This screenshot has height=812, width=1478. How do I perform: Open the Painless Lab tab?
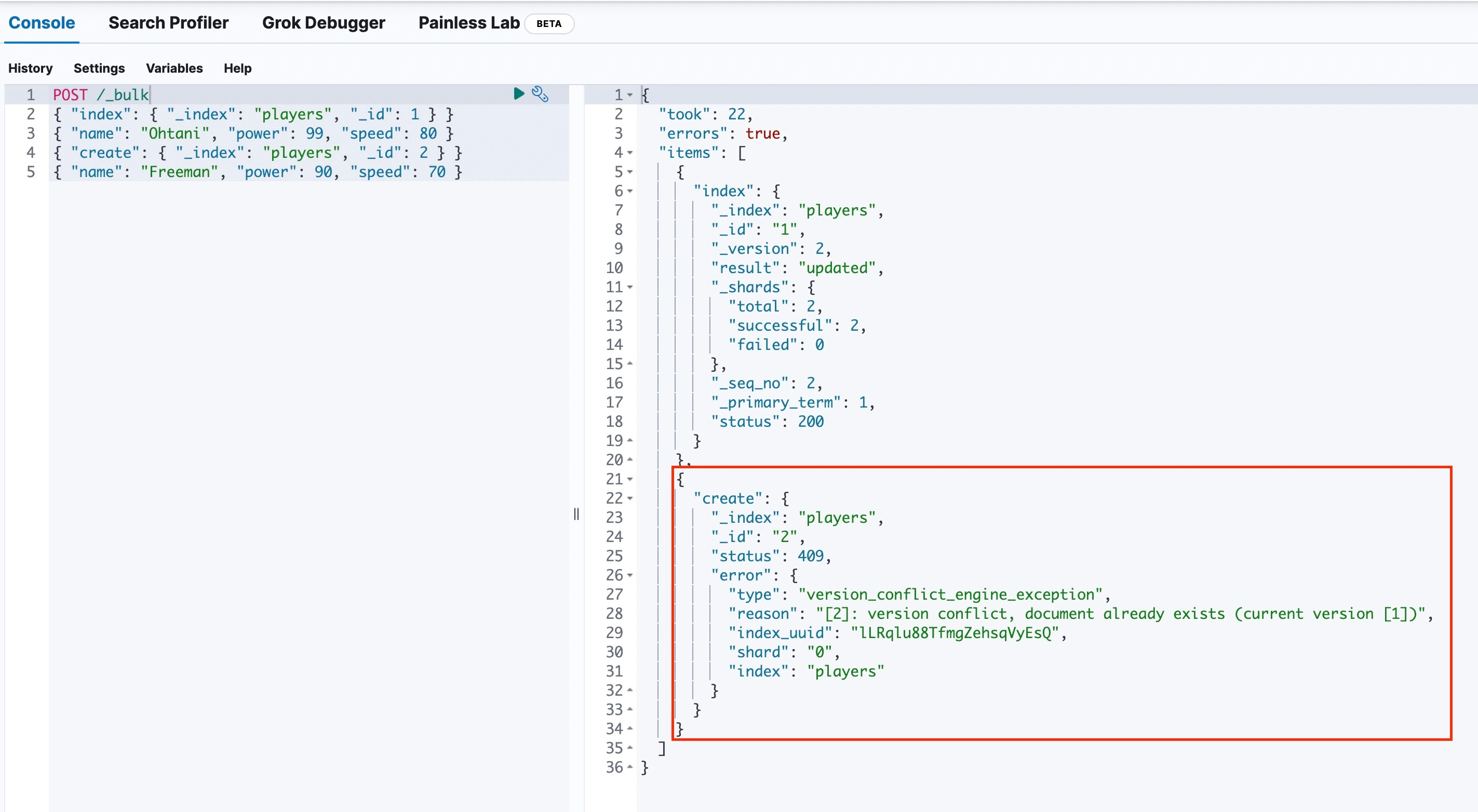tap(469, 23)
